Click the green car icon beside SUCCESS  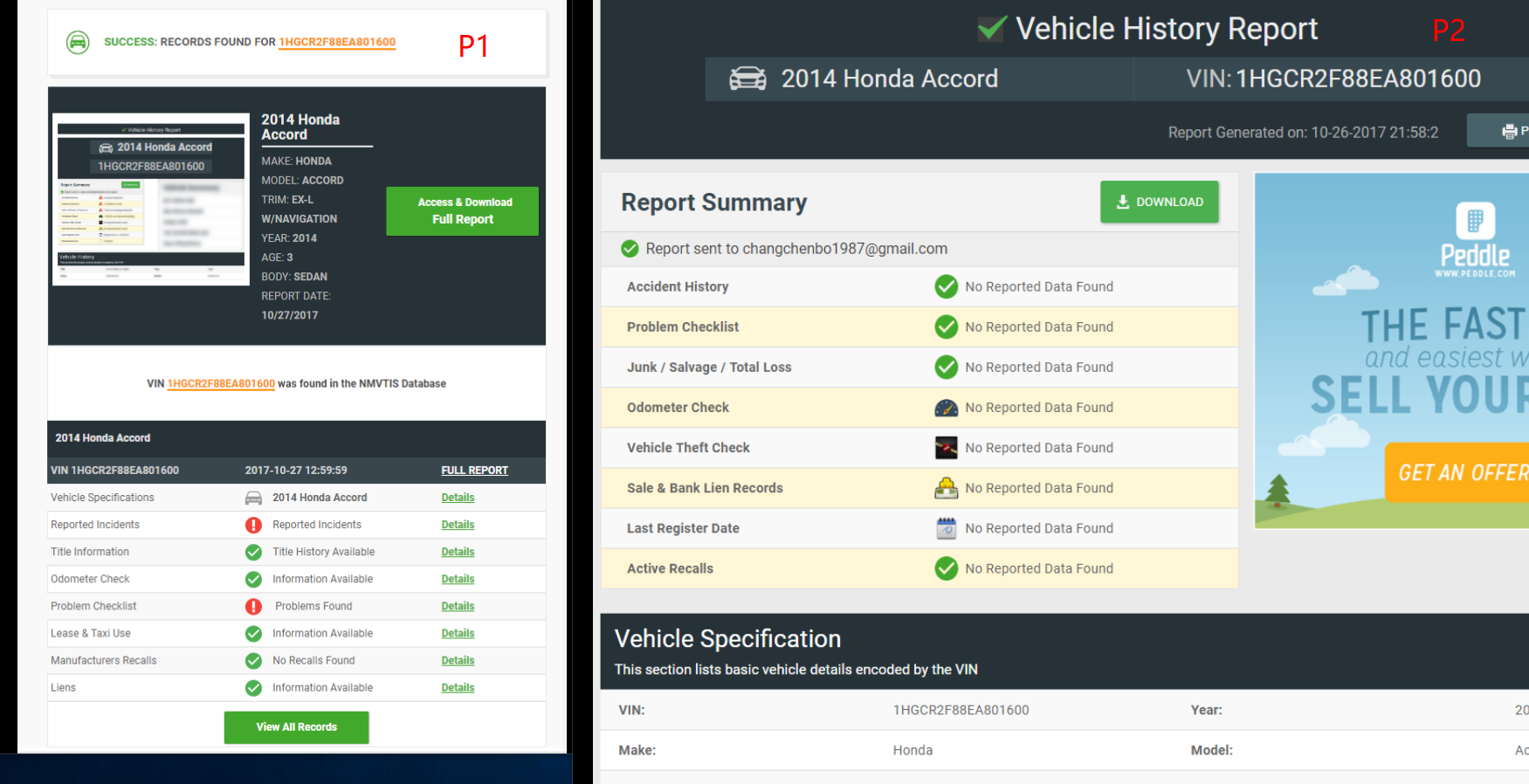78,42
